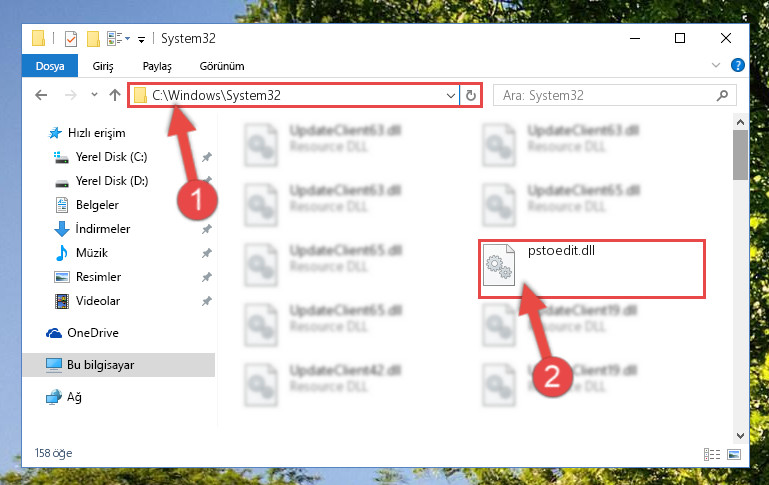The image size is (769, 485).
Task: Expand the address bar history dropdown
Action: (451, 96)
